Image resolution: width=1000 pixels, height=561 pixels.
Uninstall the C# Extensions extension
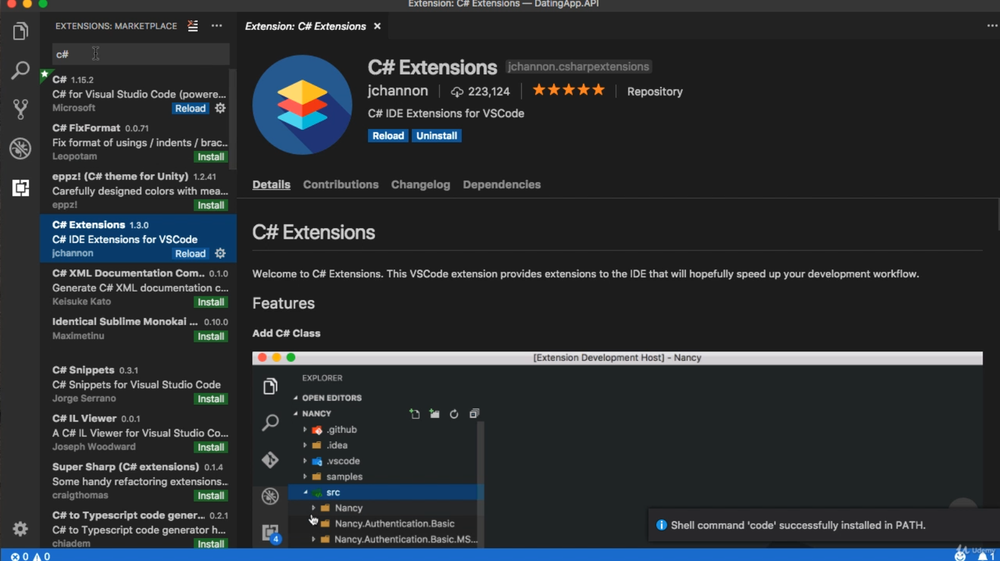point(437,136)
